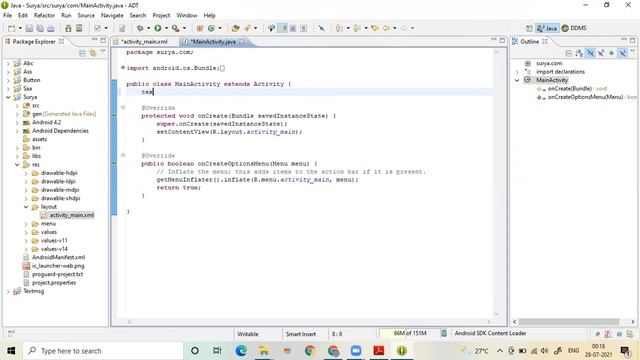The height and width of the screenshot is (360, 640).
Task: Click the Save toolbar icon
Action: click(x=29, y=28)
